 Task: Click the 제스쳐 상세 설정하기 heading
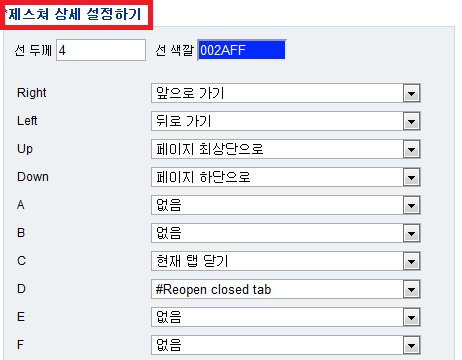[x=75, y=14]
